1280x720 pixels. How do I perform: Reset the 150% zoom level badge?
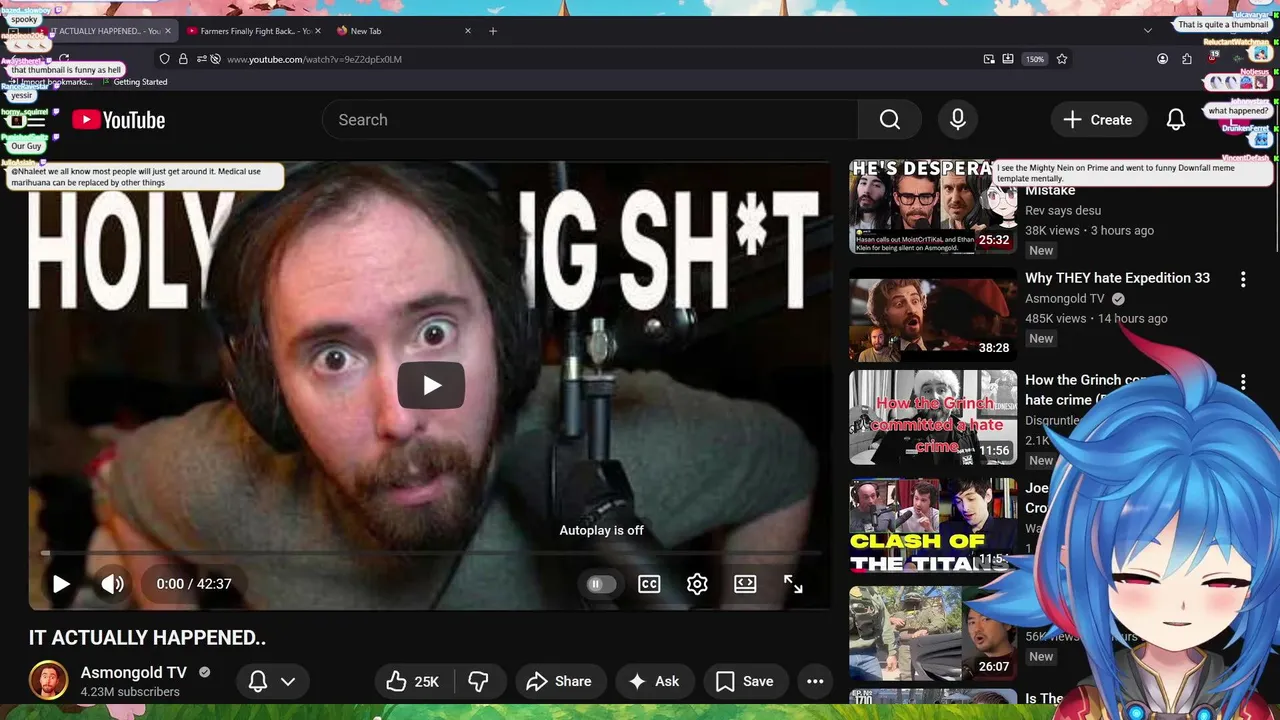tap(1035, 59)
